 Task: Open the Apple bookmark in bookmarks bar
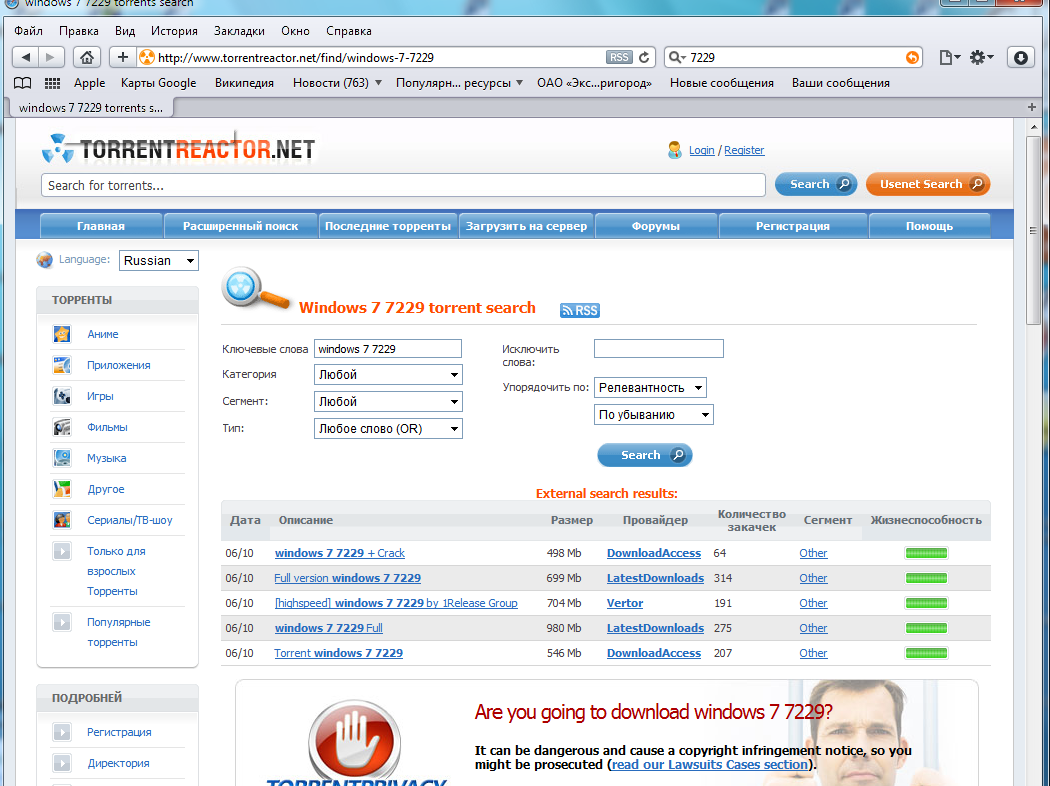pos(90,83)
